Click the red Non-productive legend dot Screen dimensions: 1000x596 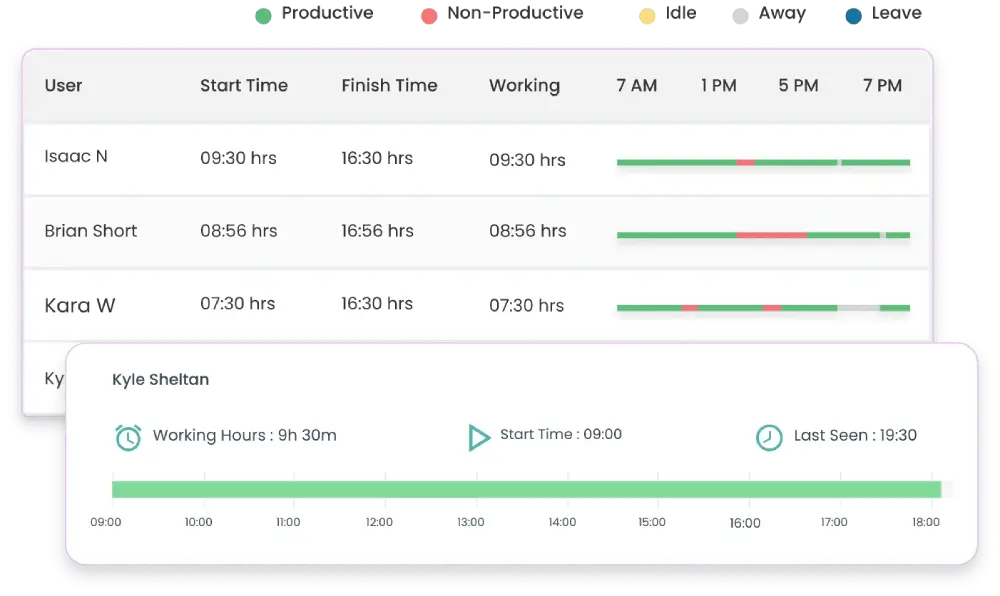point(429,15)
